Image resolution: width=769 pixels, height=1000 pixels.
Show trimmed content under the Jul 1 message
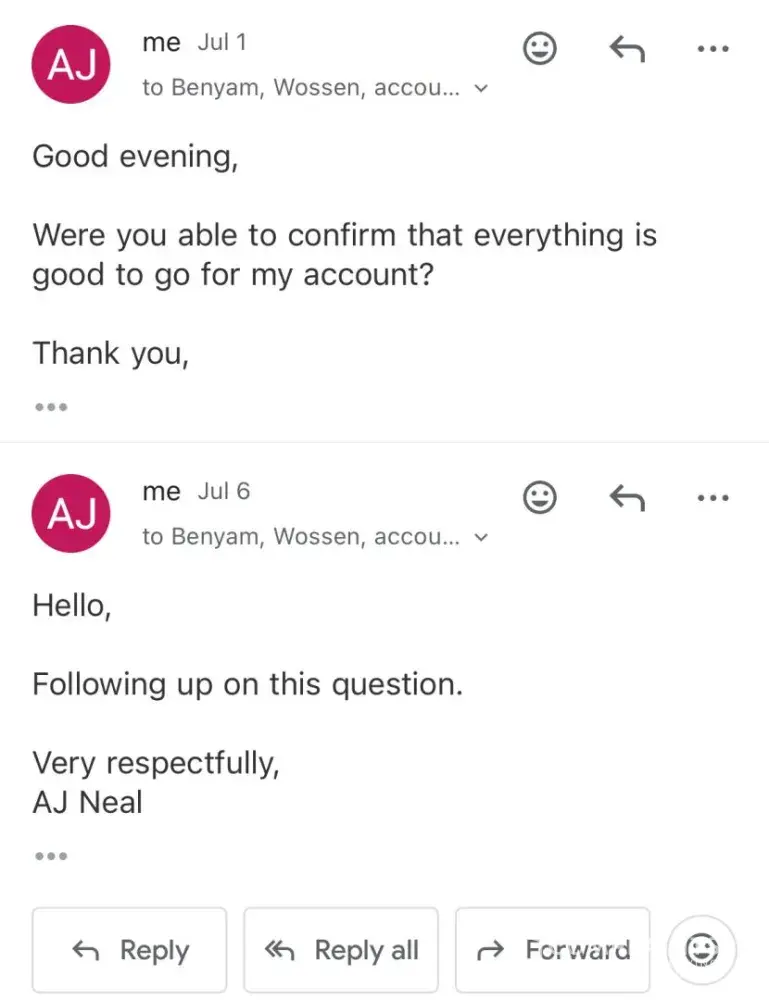click(51, 407)
